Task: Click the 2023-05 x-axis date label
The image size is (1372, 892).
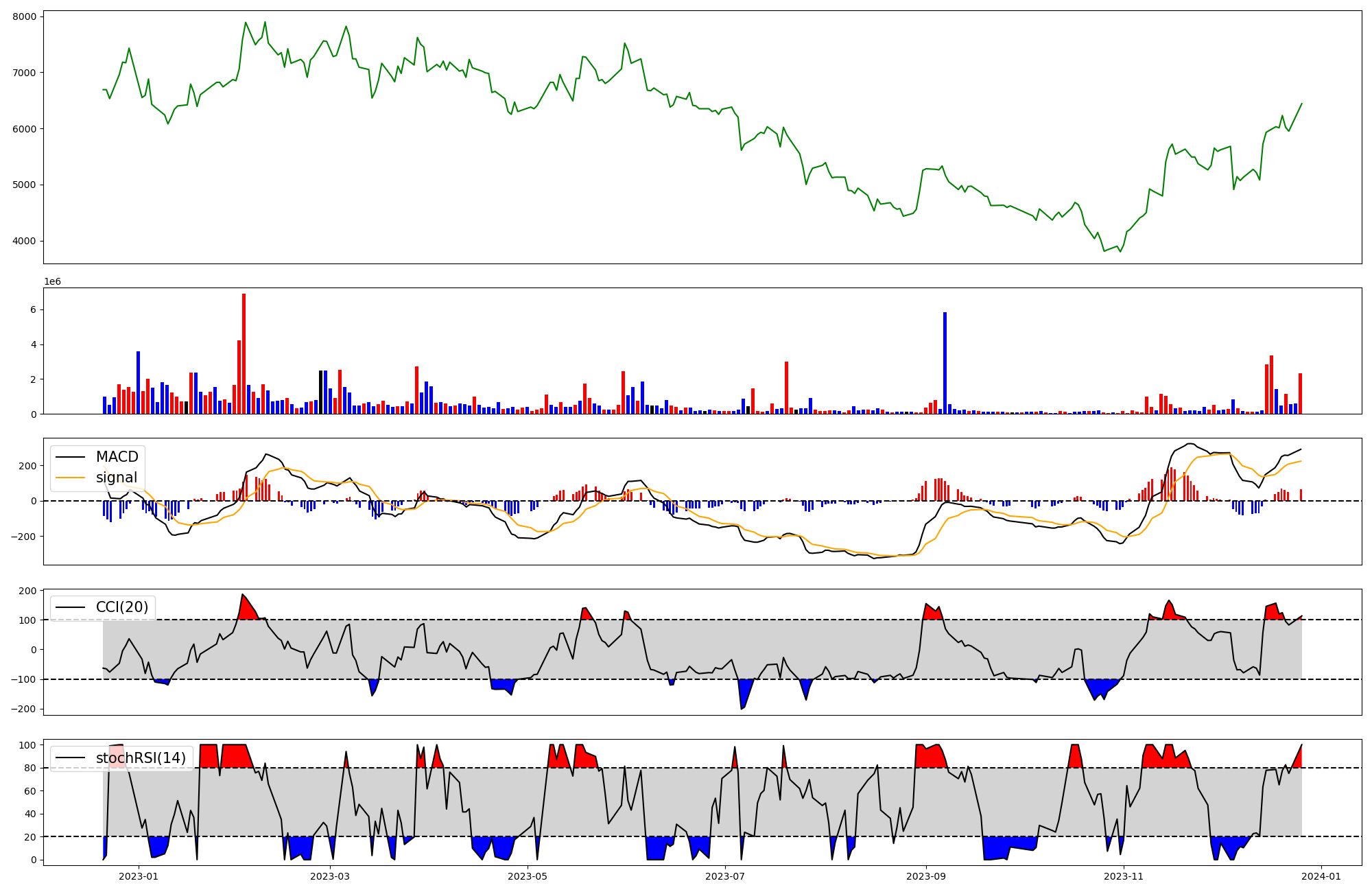Action: 528,876
